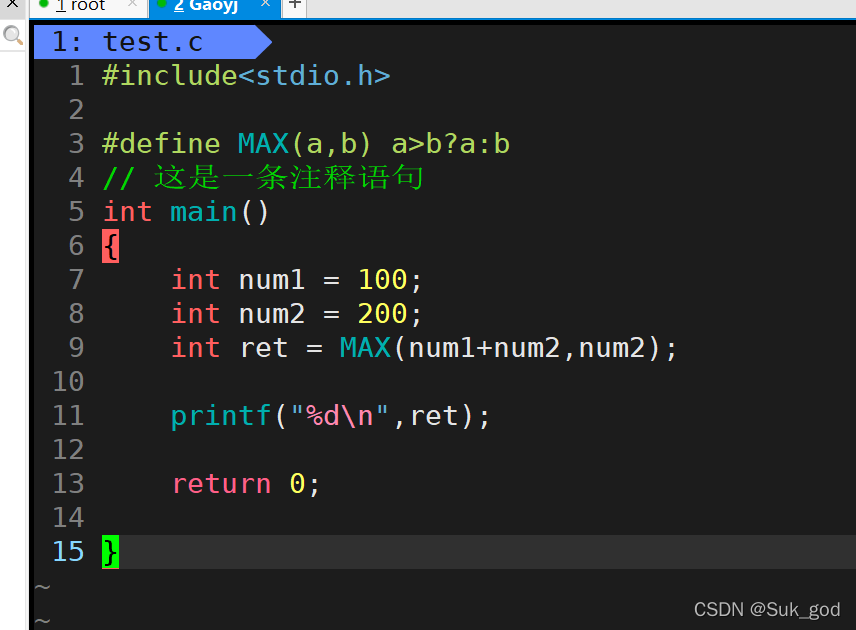856x630 pixels.
Task: Click 'main()' on line 5
Action: coord(219,212)
